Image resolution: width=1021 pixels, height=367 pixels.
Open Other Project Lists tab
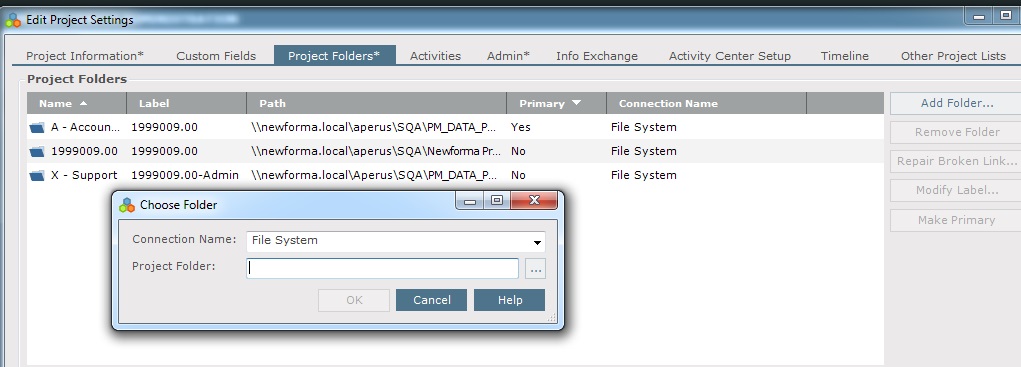click(x=953, y=56)
